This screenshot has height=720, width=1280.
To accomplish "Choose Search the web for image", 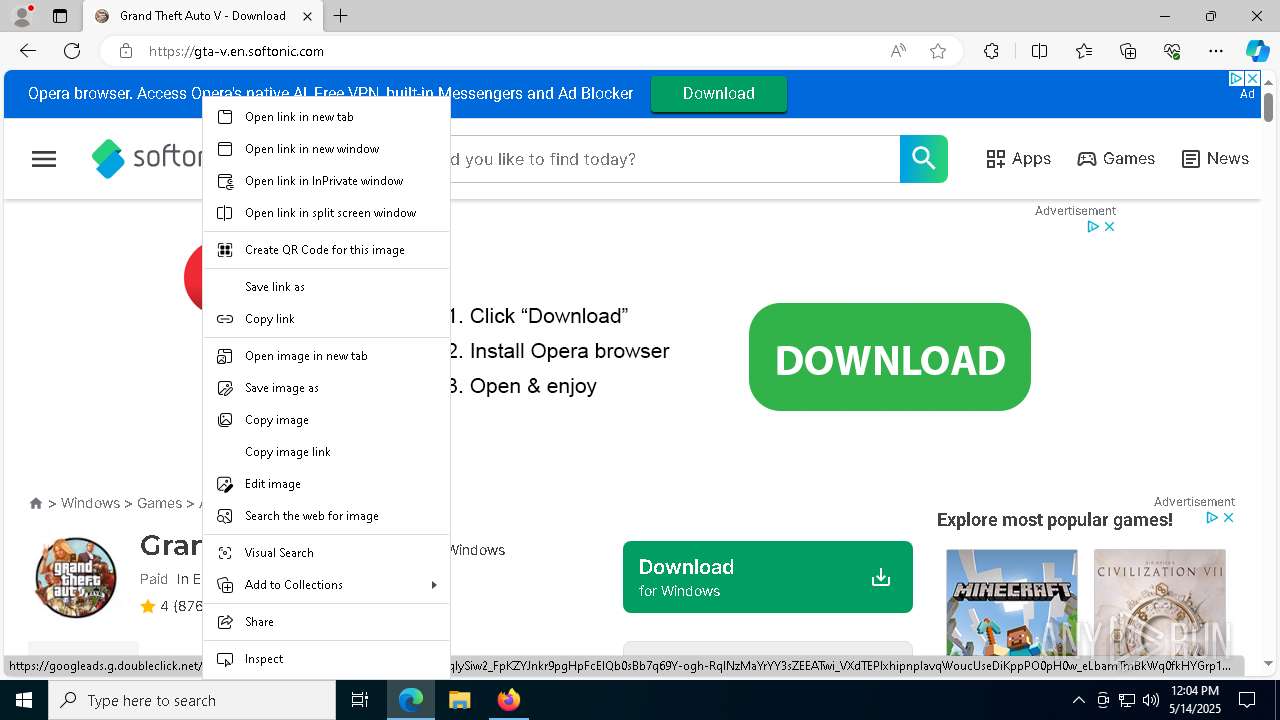I will [326, 516].
